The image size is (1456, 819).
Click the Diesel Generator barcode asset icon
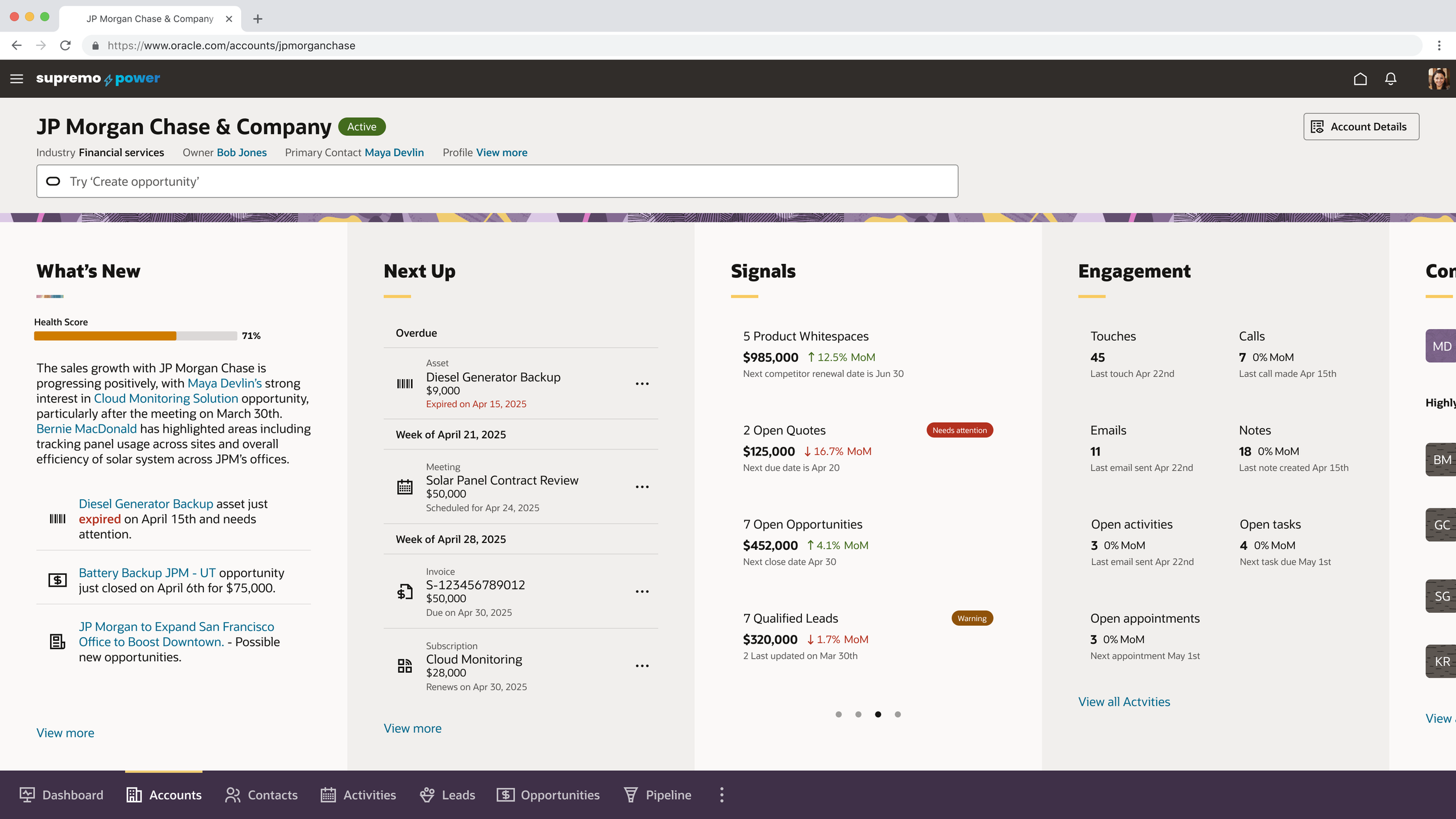405,384
